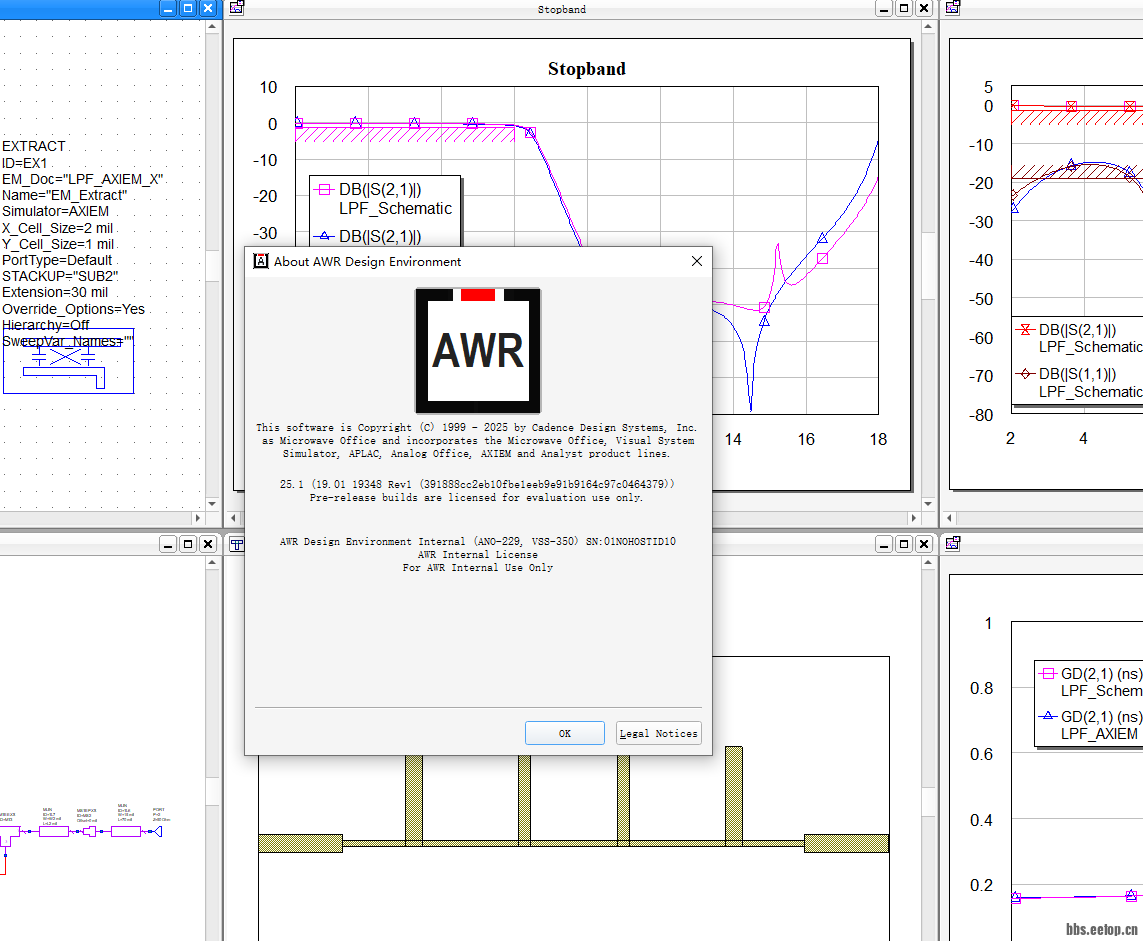Image resolution: width=1143 pixels, height=941 pixels.
Task: Select the EXTRACT block title text
Action: click(x=34, y=146)
